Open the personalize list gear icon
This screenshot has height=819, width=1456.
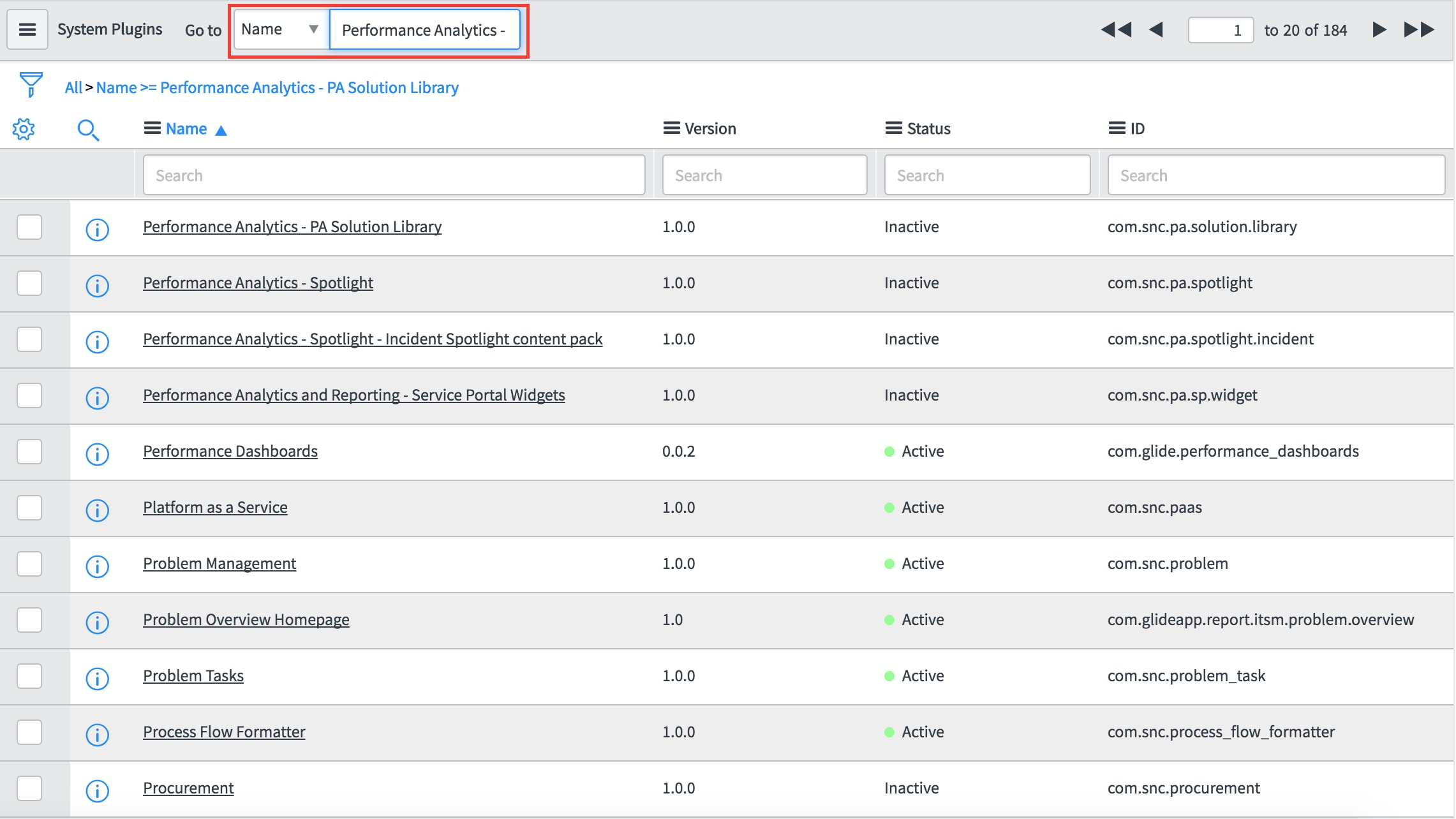(x=24, y=129)
